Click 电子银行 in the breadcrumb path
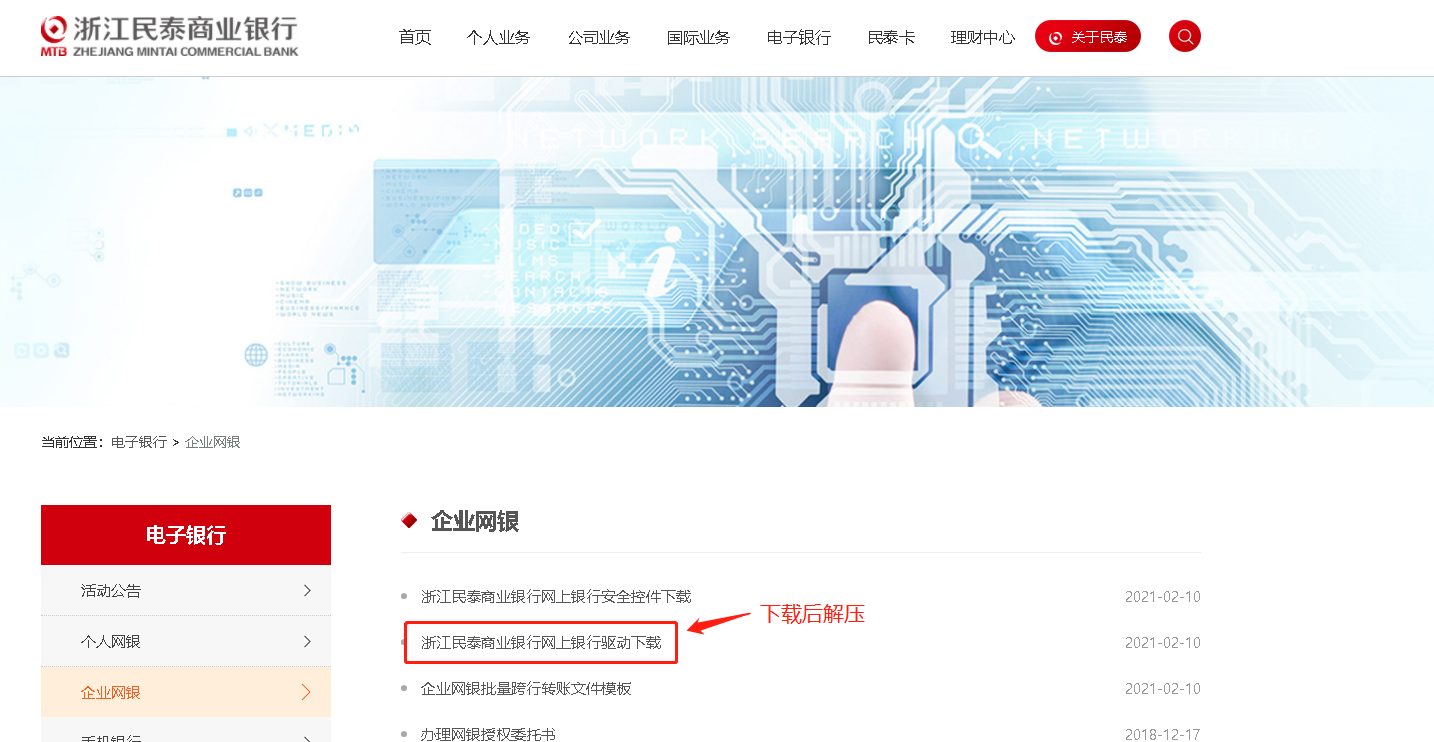Screen dimensions: 1434x742 click(x=139, y=442)
